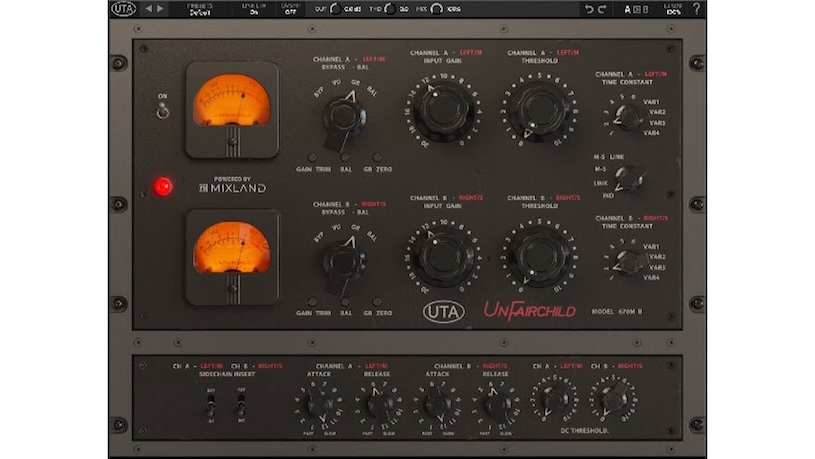Screen dimensions: 815x459
Task: Click the SIDECHAIN INSERT label
Action: [227, 374]
